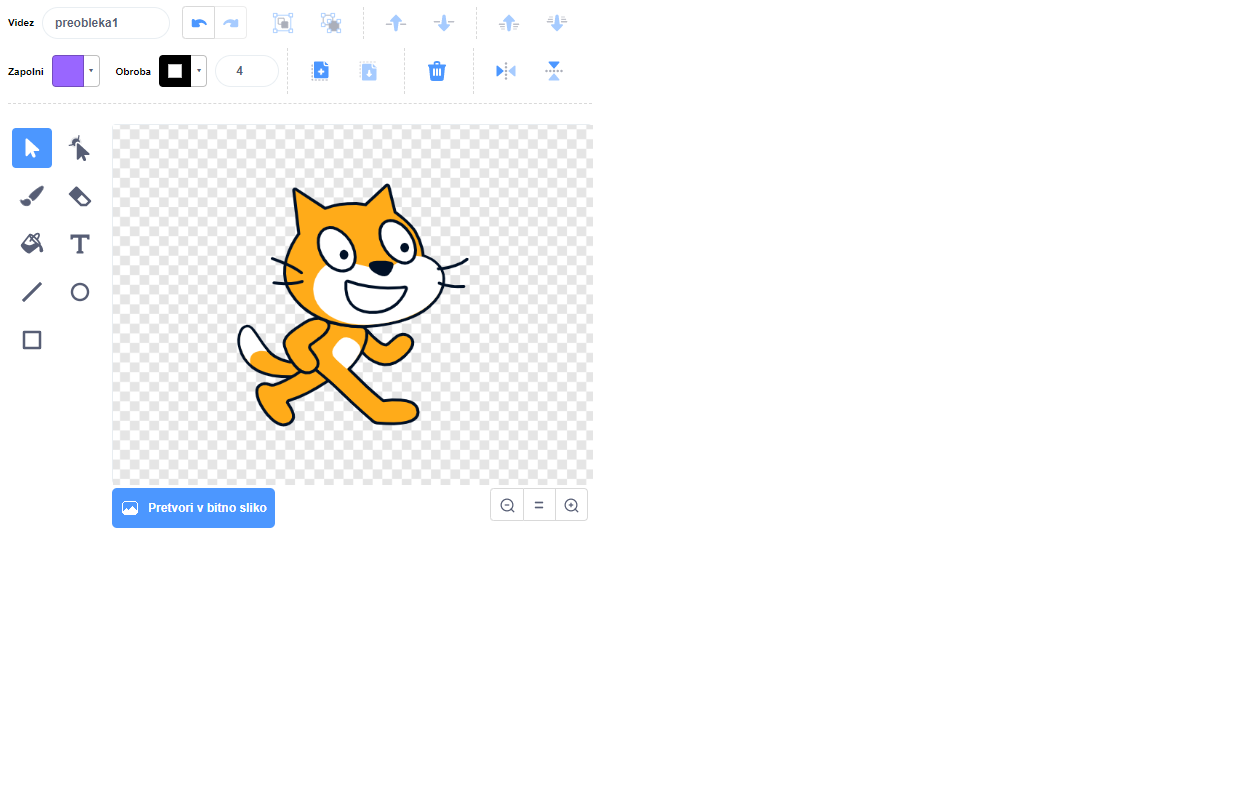The height and width of the screenshot is (808, 1255).
Task: Click the purple fill color swatch
Action: tap(69, 70)
